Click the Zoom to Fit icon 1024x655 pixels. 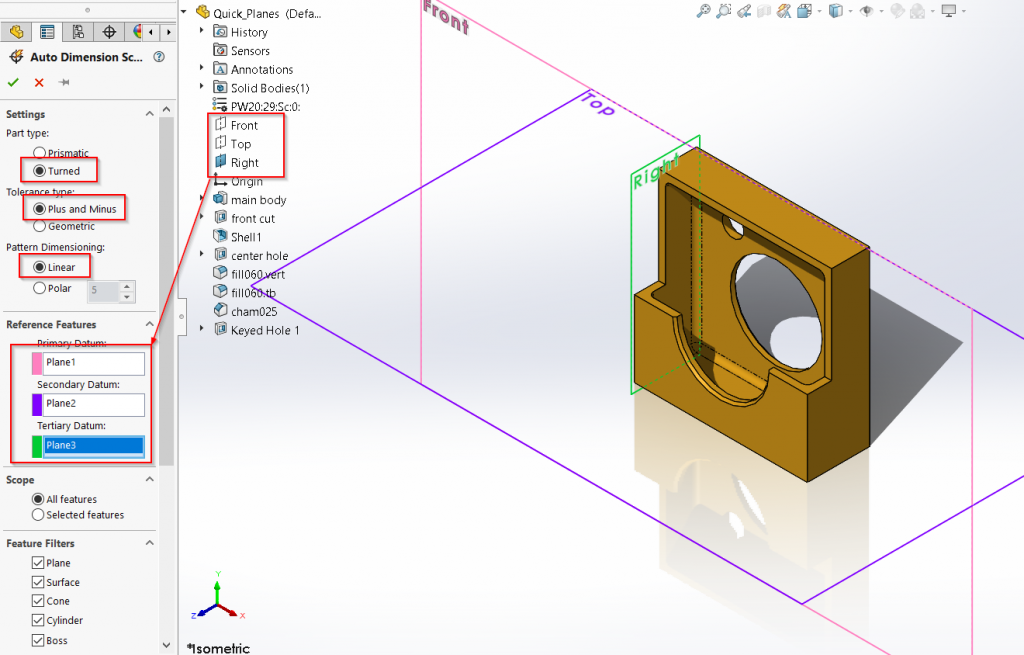[704, 11]
